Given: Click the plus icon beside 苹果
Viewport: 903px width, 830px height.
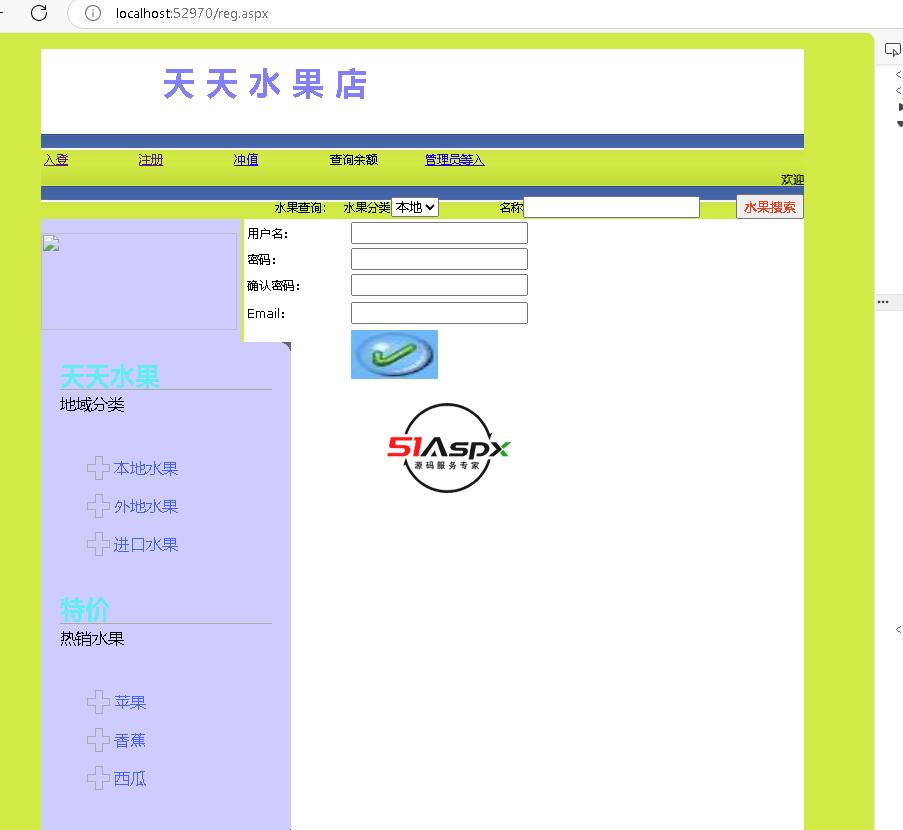Looking at the screenshot, I should pos(98,702).
